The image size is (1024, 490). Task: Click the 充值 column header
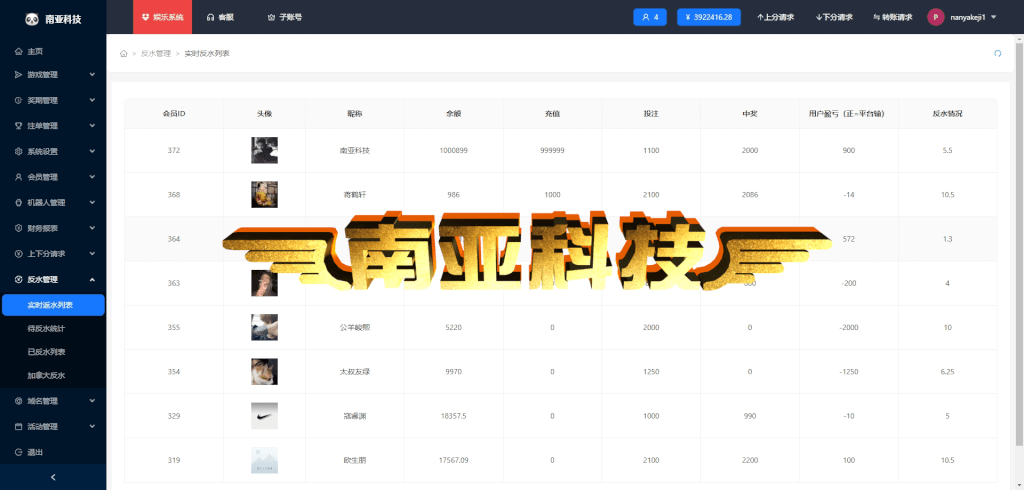click(552, 114)
